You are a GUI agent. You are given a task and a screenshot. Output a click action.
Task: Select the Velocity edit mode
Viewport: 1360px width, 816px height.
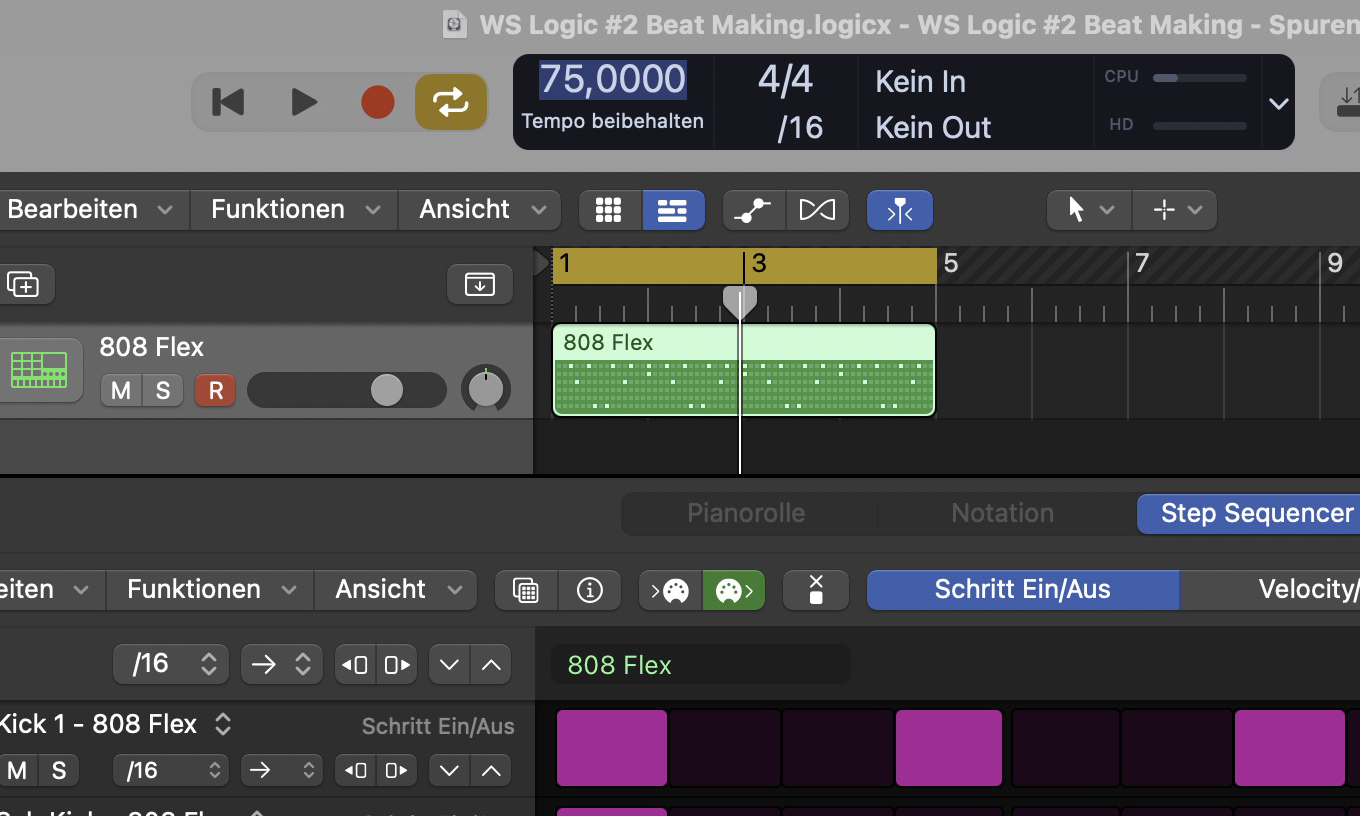click(x=1270, y=590)
